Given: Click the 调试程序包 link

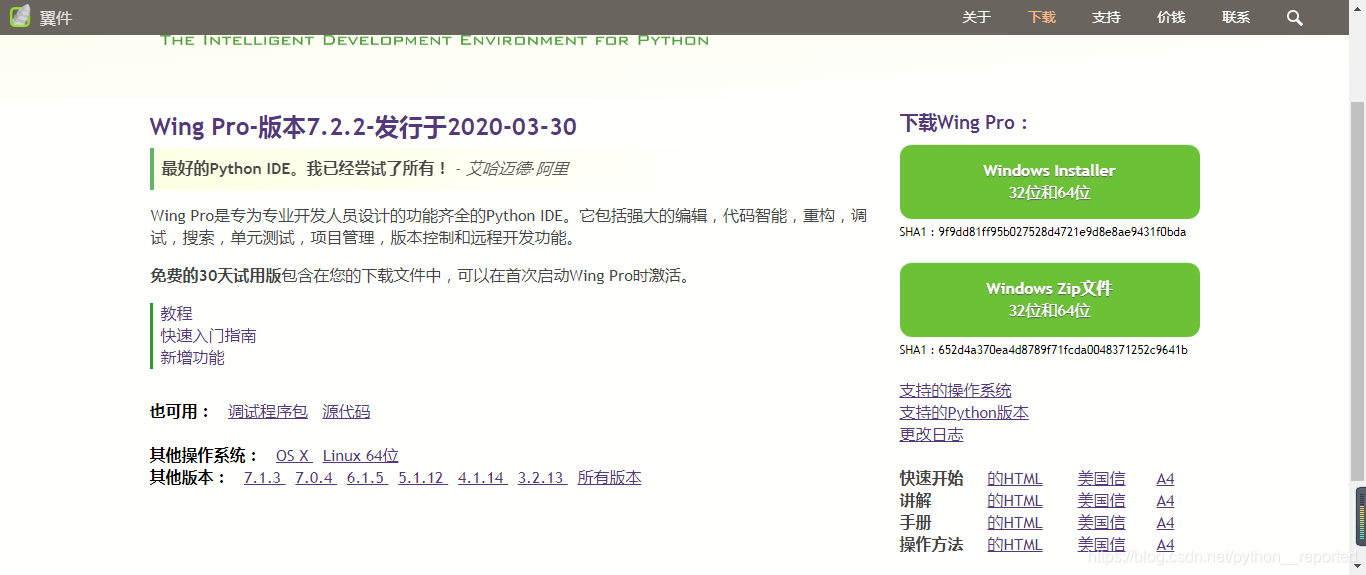Looking at the screenshot, I should (x=268, y=412).
